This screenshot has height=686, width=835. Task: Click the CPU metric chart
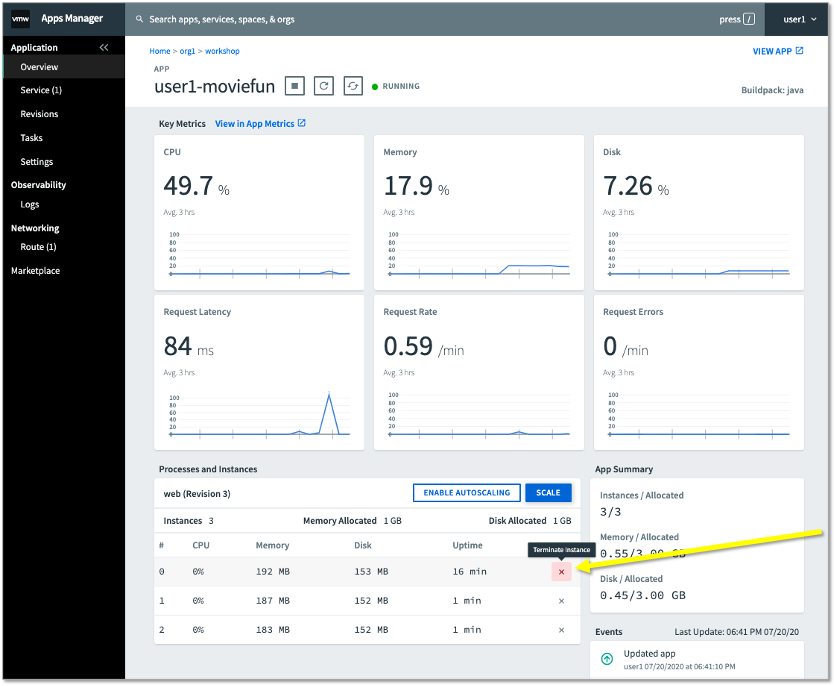[259, 254]
